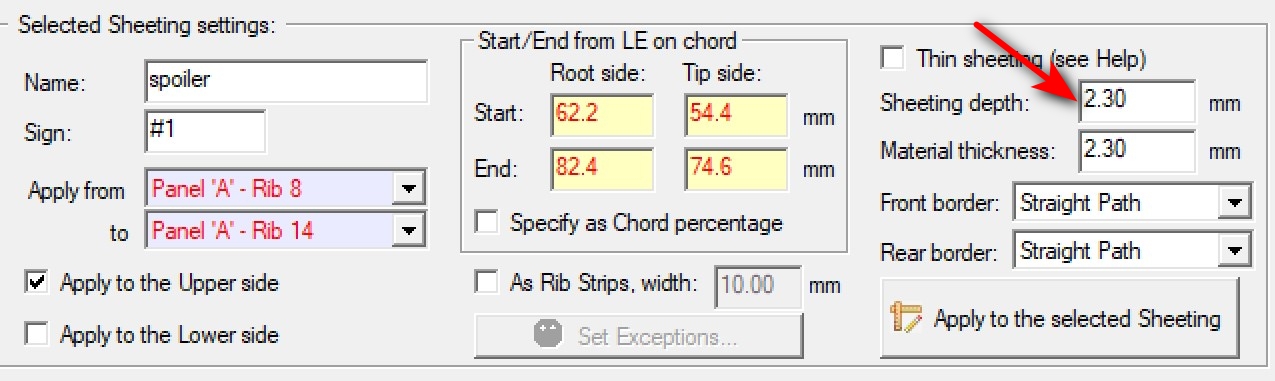Image resolution: width=1275 pixels, height=381 pixels.
Task: Click the Rib Strips width field
Action: tap(757, 285)
